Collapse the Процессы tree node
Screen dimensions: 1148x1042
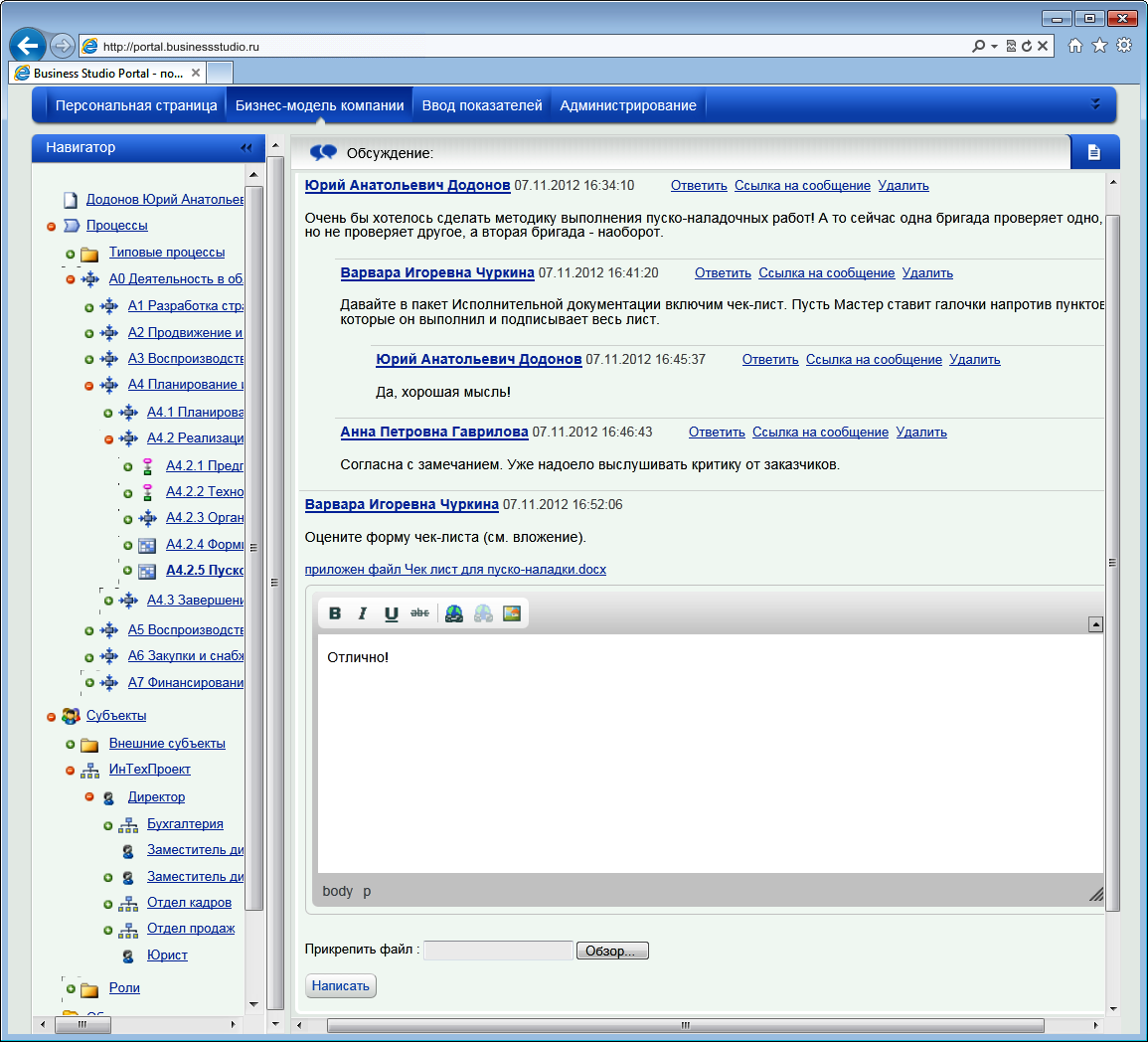(x=52, y=227)
